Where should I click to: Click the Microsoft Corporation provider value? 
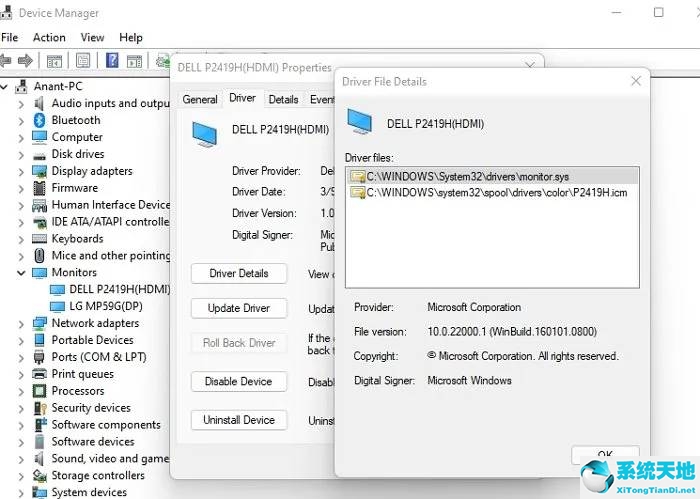tap(474, 307)
